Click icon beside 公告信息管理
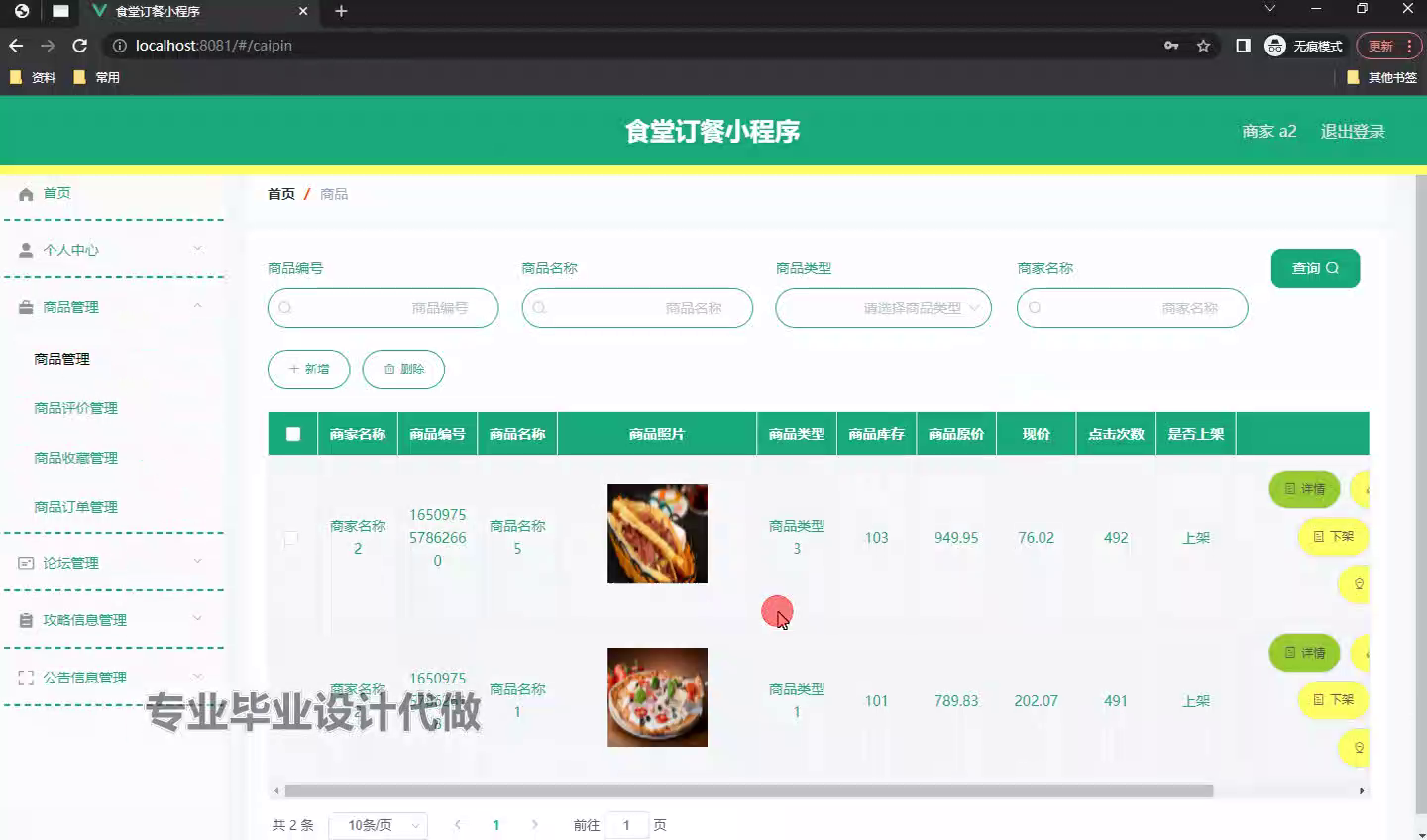Screen dimensions: 1427x840 (x=26, y=678)
